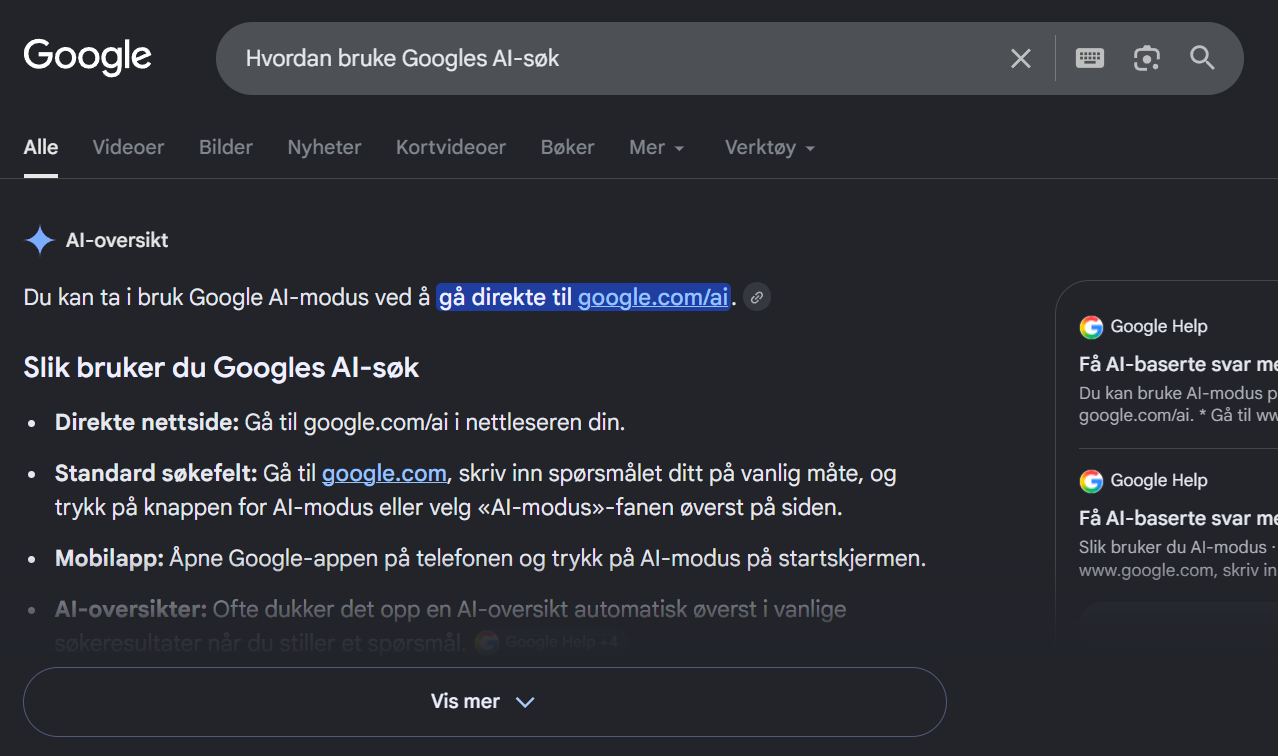Click the first 'Google Help' source name
The image size is (1278, 756).
1159,327
